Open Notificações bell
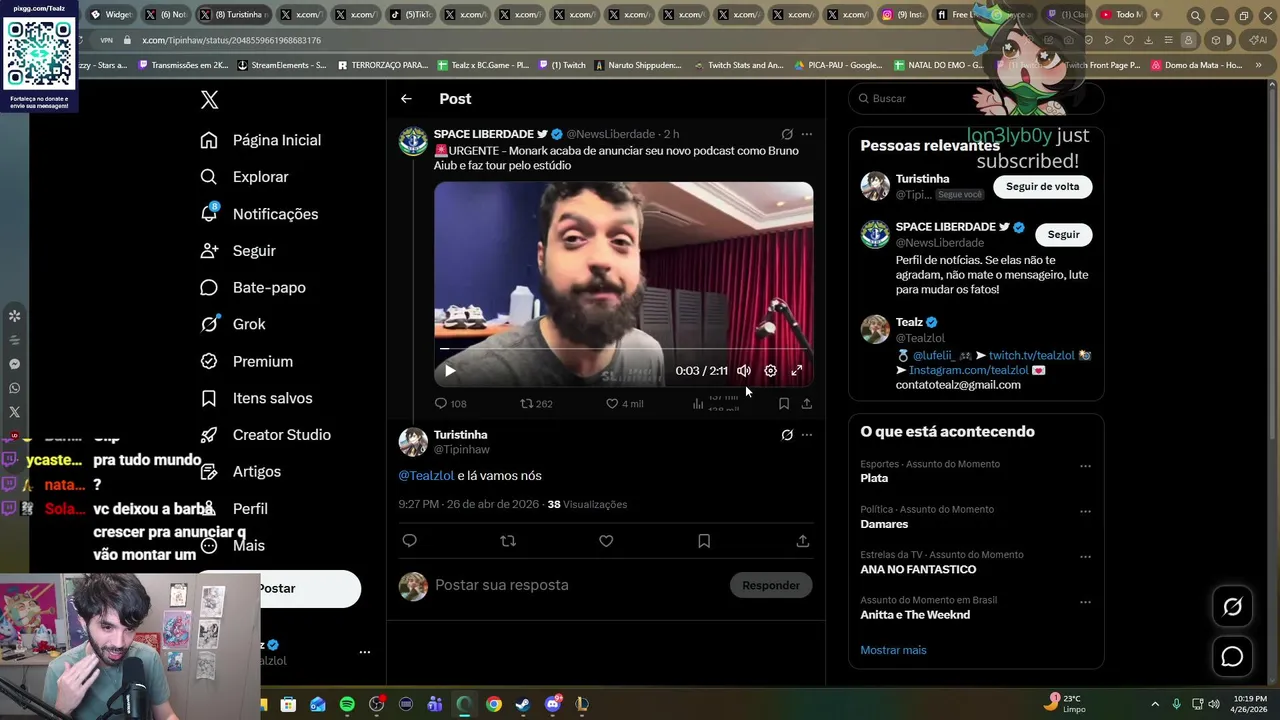1280x720 pixels. [259, 214]
